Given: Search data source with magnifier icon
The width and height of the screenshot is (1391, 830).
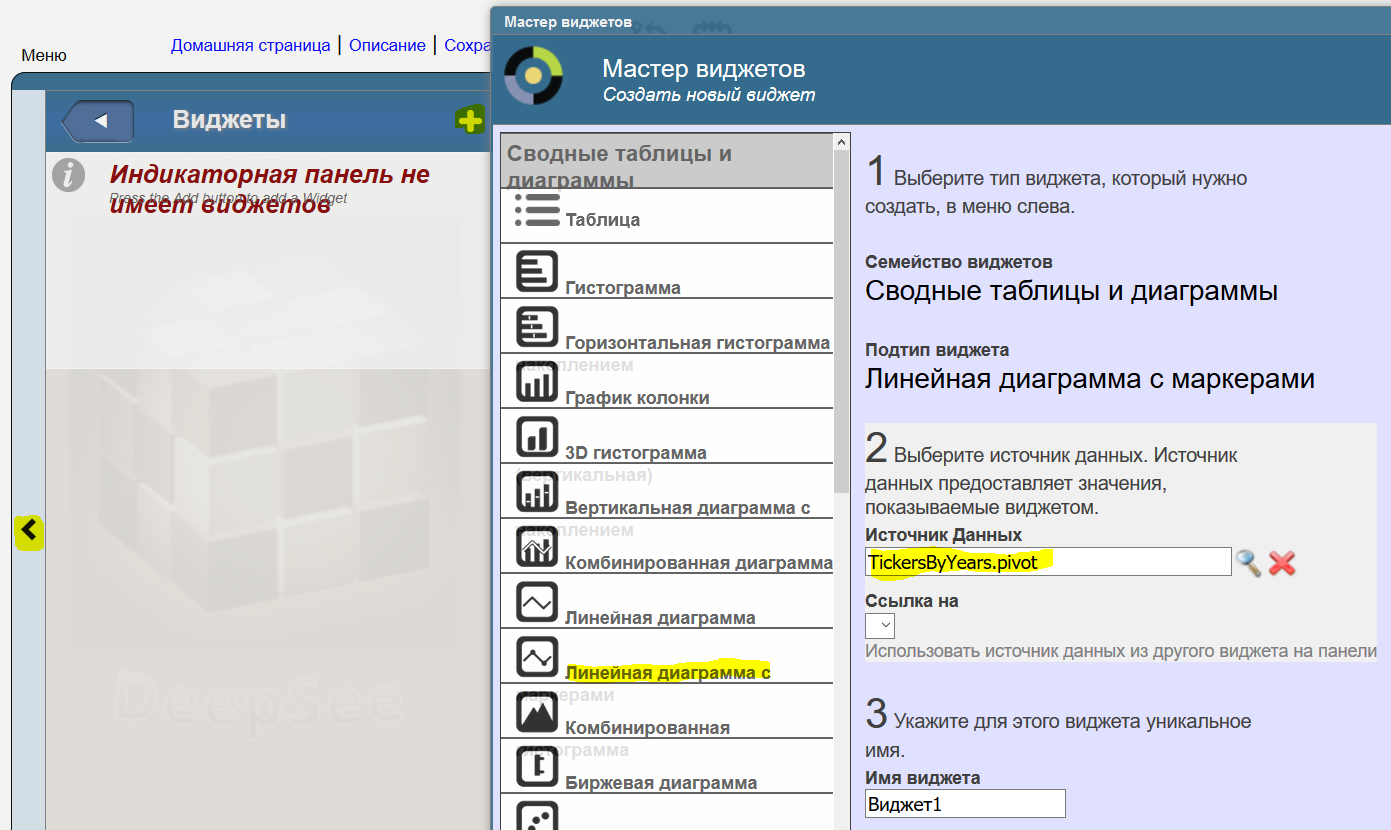Looking at the screenshot, I should (x=1248, y=562).
